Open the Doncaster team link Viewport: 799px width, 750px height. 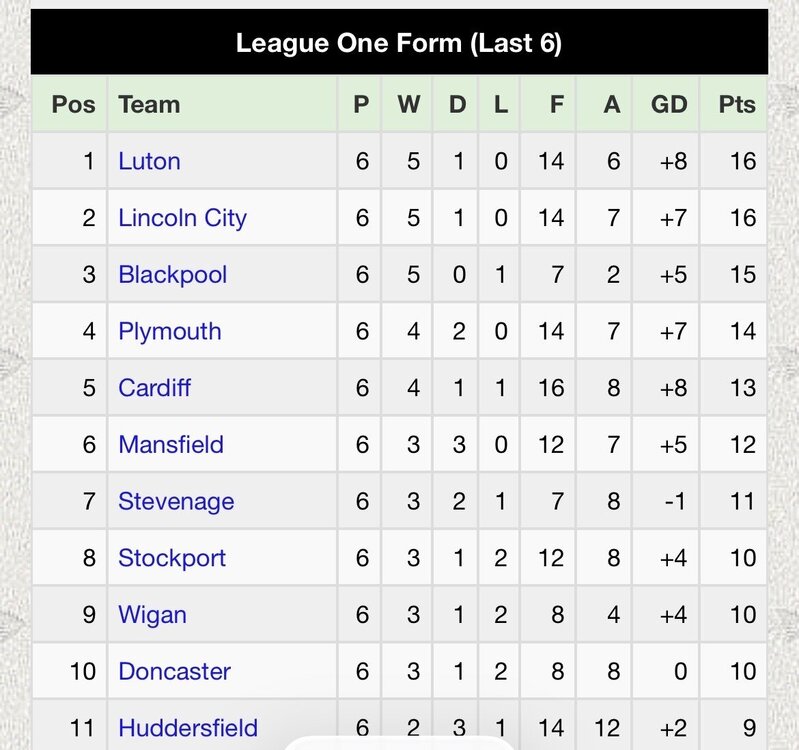pos(174,672)
